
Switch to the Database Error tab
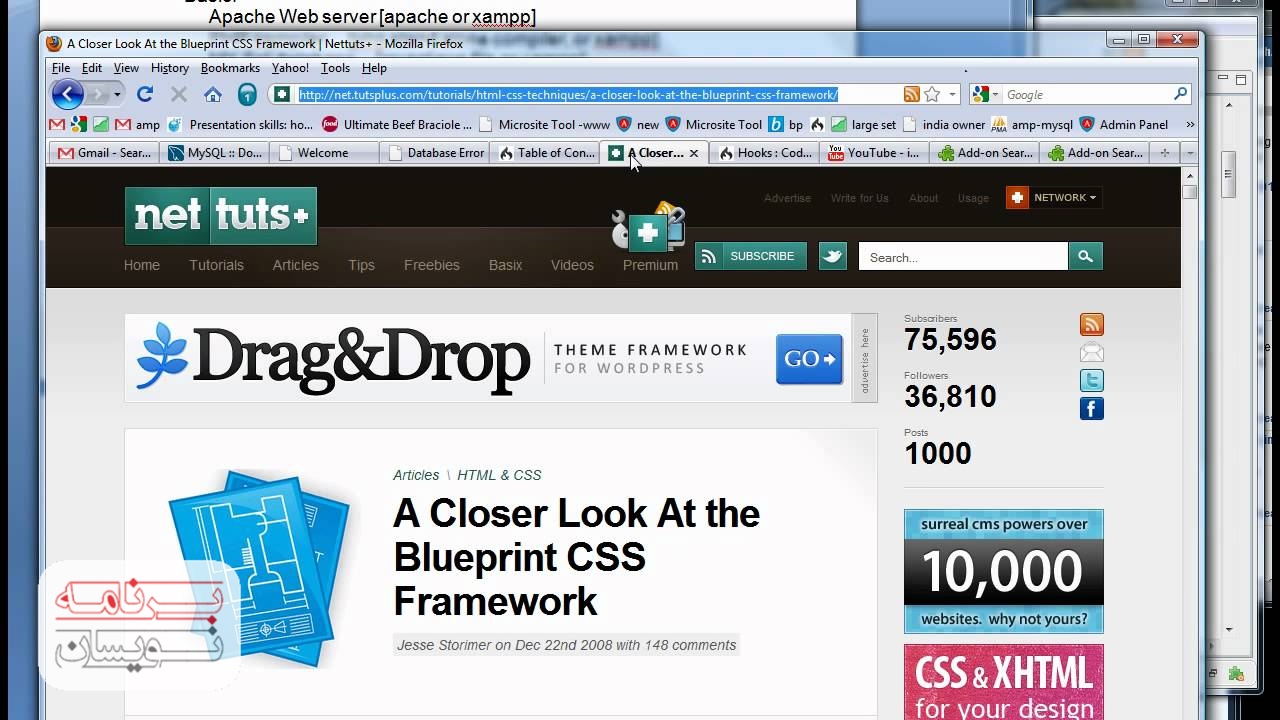point(434,153)
